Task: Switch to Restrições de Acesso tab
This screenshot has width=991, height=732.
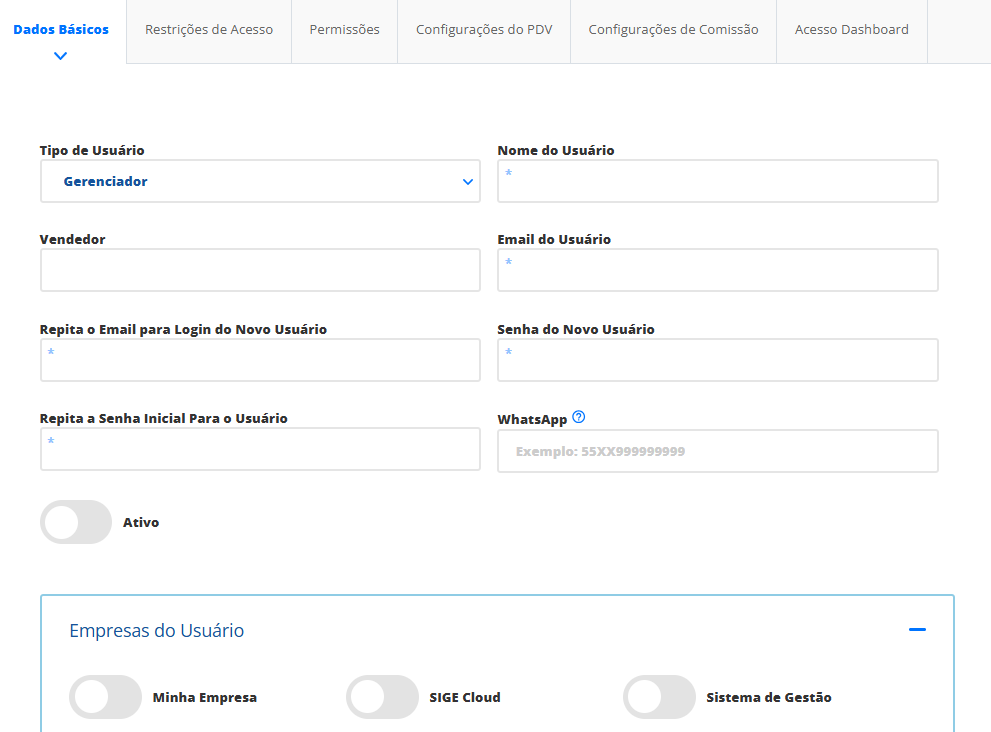Action: click(x=209, y=30)
